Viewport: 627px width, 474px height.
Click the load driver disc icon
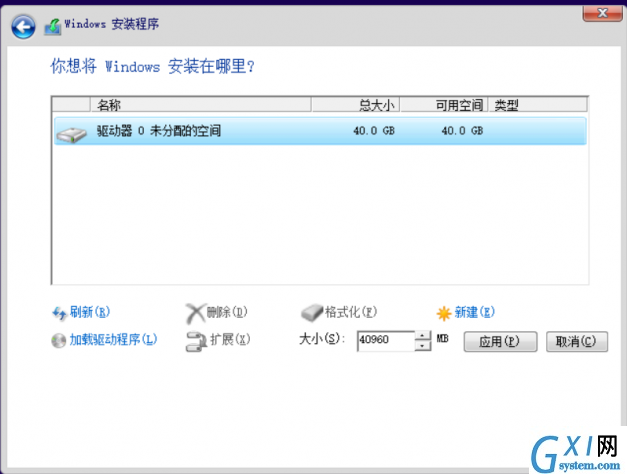(58, 340)
